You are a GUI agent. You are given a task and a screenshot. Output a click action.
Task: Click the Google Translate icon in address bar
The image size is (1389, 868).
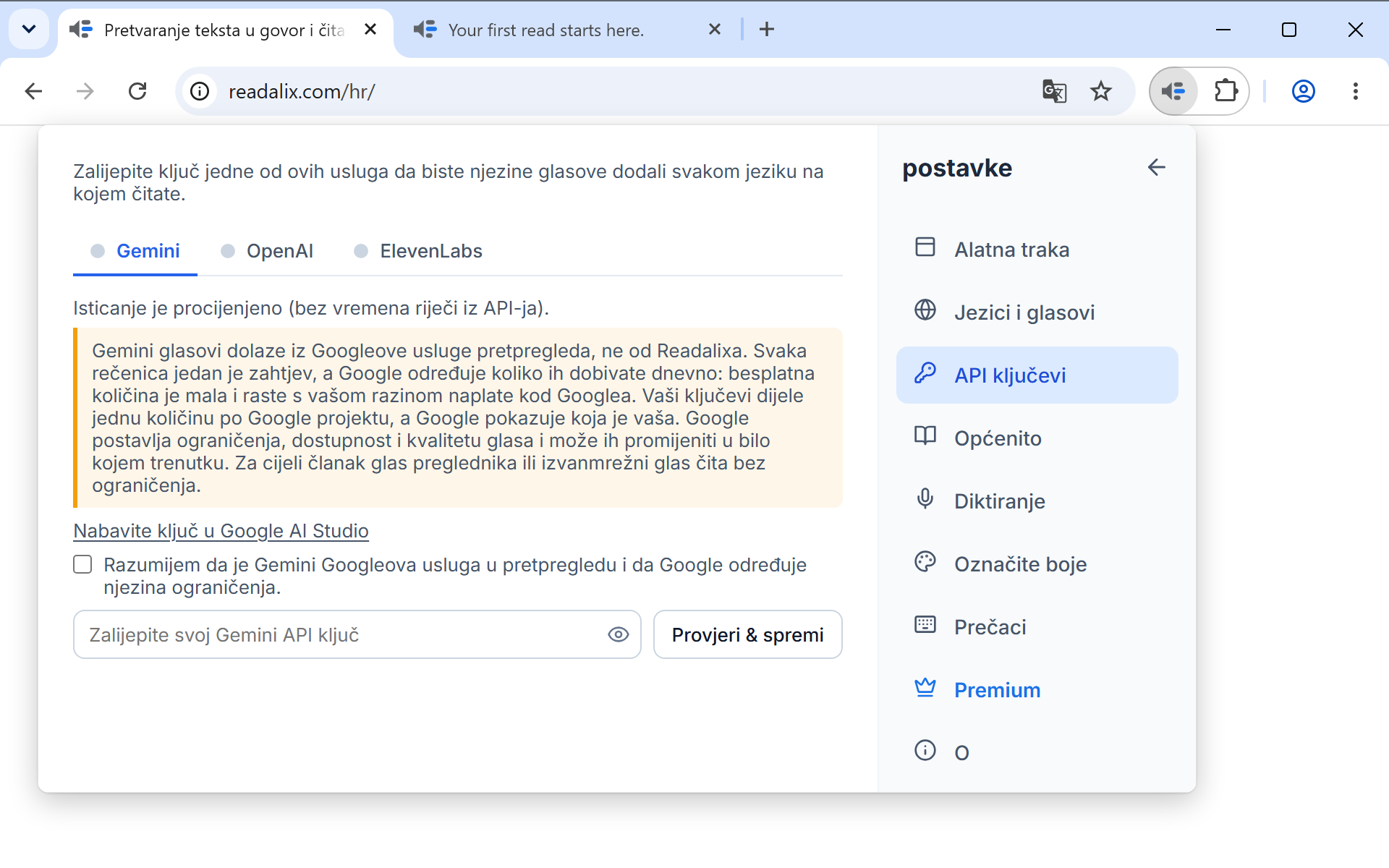pyautogui.click(x=1054, y=91)
